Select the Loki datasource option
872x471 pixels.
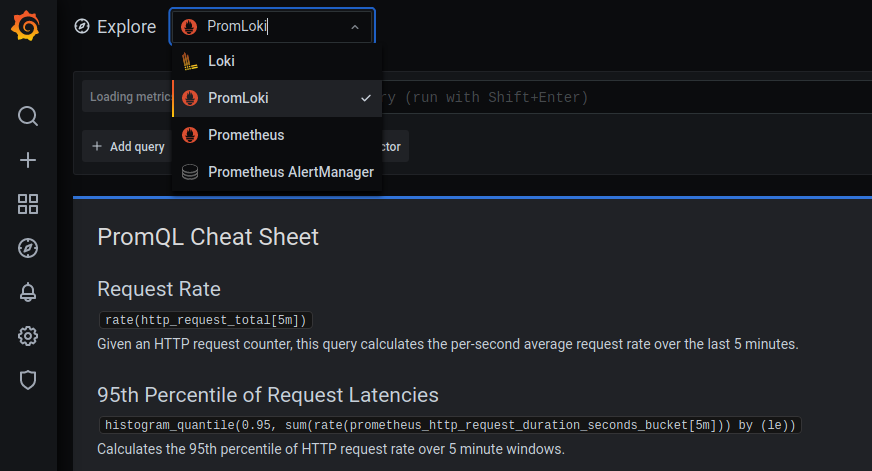pyautogui.click(x=277, y=61)
